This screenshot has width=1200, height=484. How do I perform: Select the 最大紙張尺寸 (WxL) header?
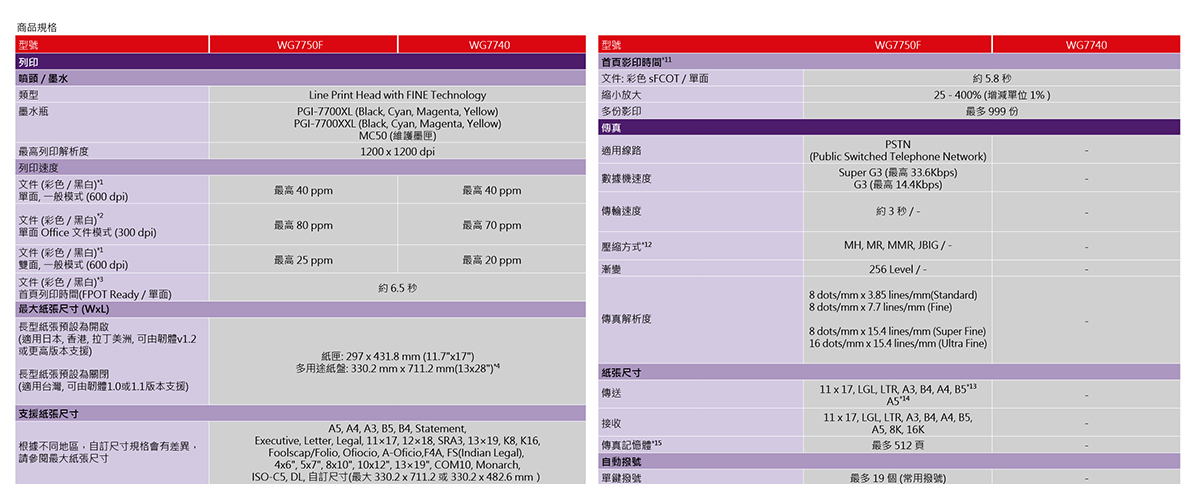coord(300,310)
